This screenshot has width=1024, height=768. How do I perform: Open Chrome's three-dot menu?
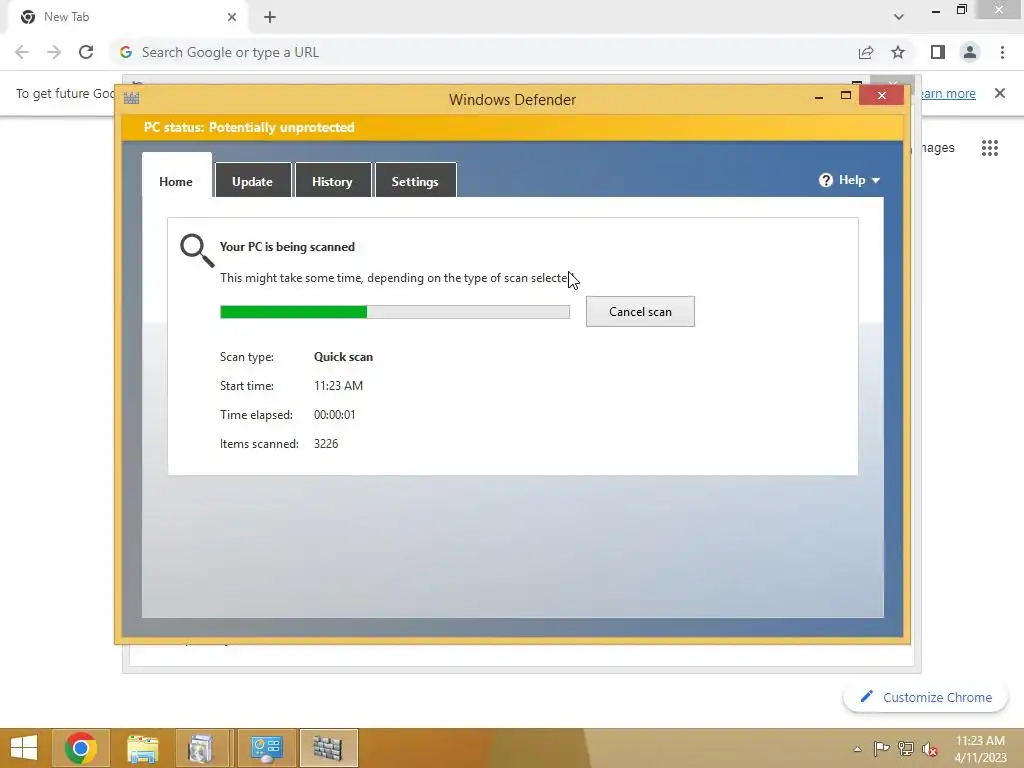[x=1002, y=52]
